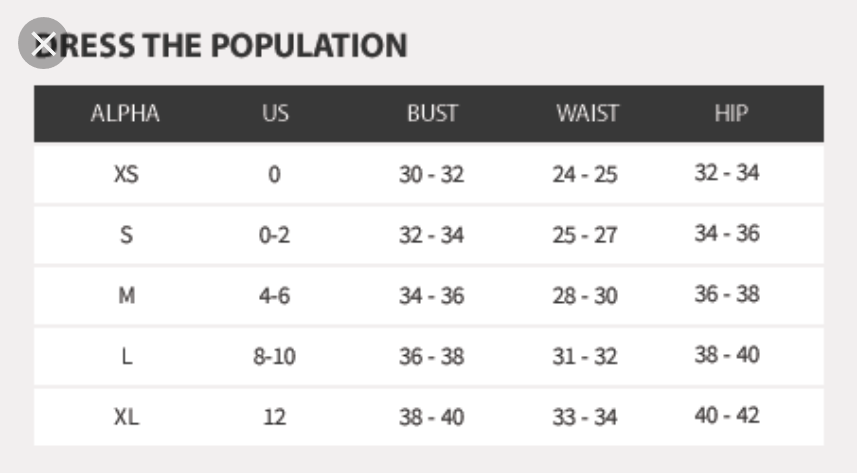Viewport: 857px width, 473px height.
Task: Close the size chart overlay
Action: (43, 44)
